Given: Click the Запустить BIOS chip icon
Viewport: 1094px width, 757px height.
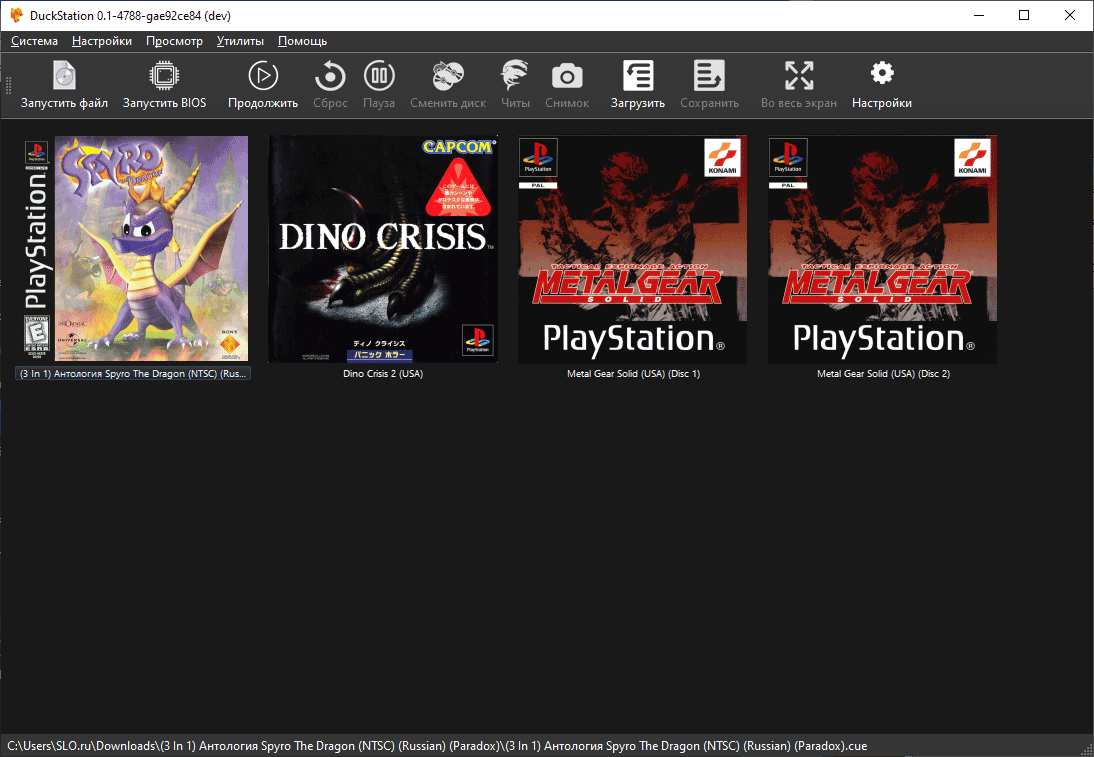Looking at the screenshot, I should 164,75.
